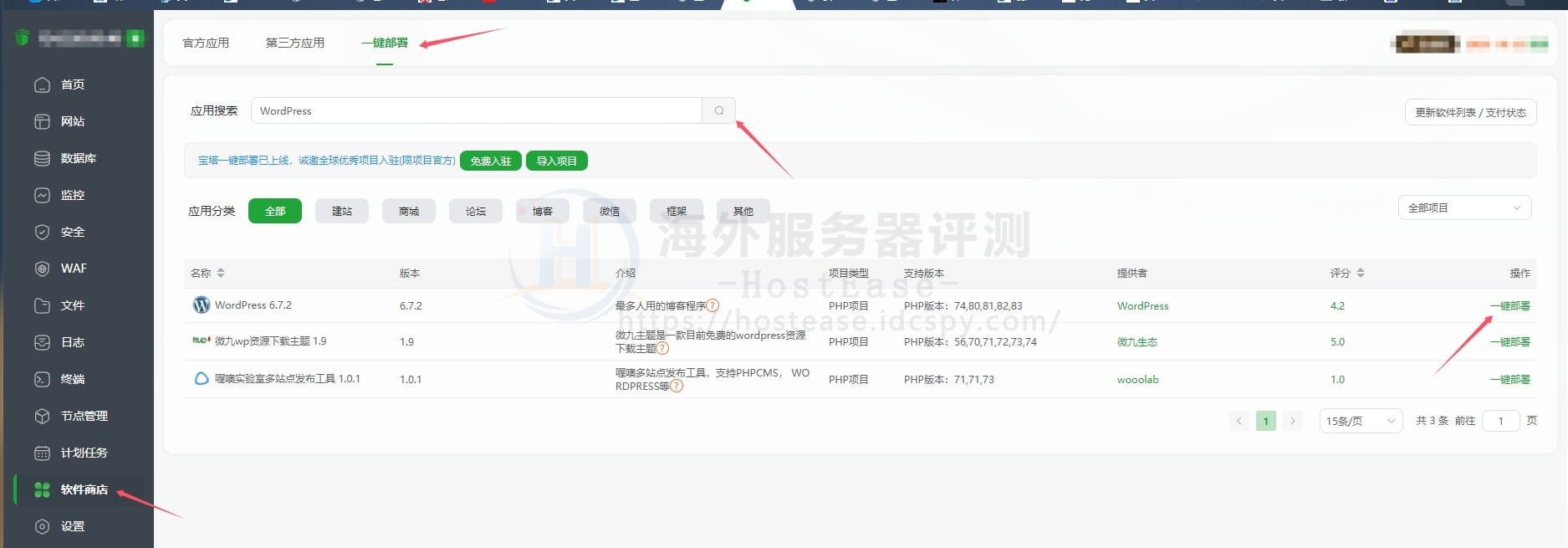The height and width of the screenshot is (548, 1568).
Task: Switch to the 第三方应用 tab
Action: pos(294,43)
